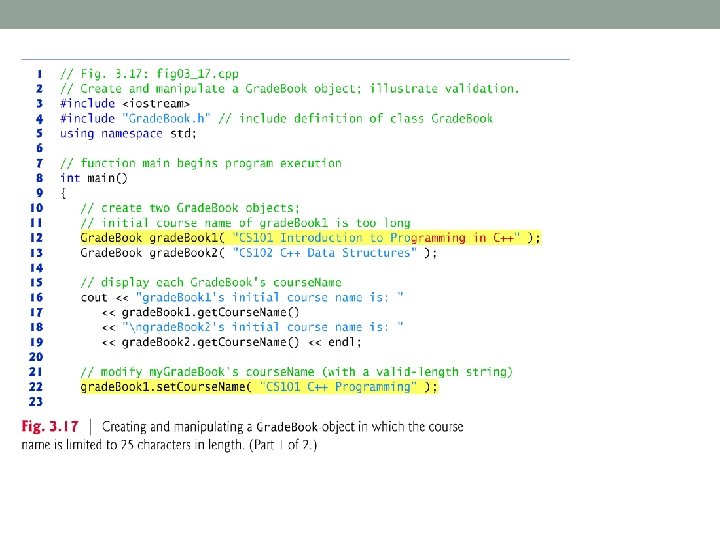Click comment "// display each GradeBook's courseName"

(x=211, y=282)
